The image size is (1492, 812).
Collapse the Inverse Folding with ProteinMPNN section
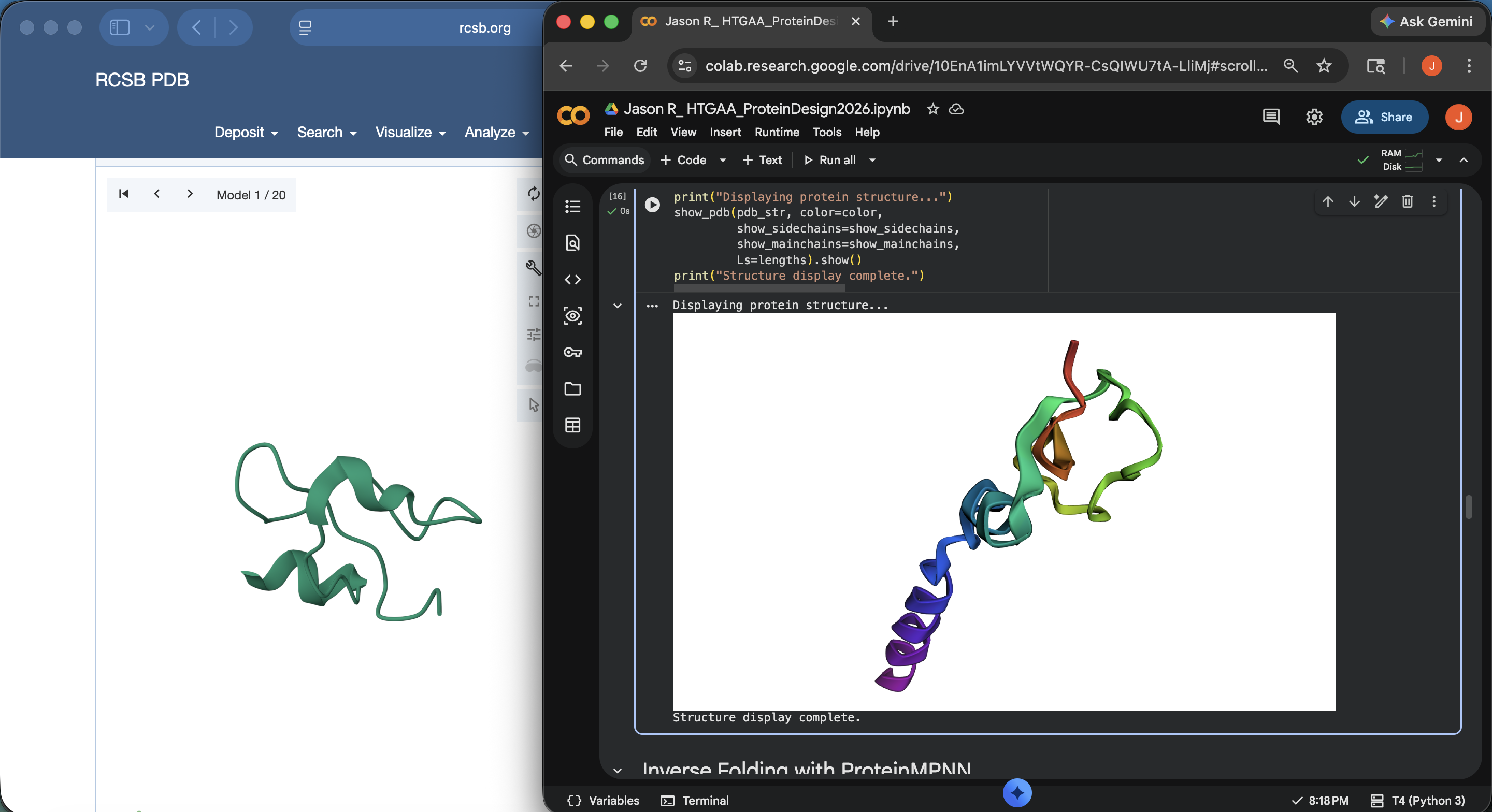(618, 771)
